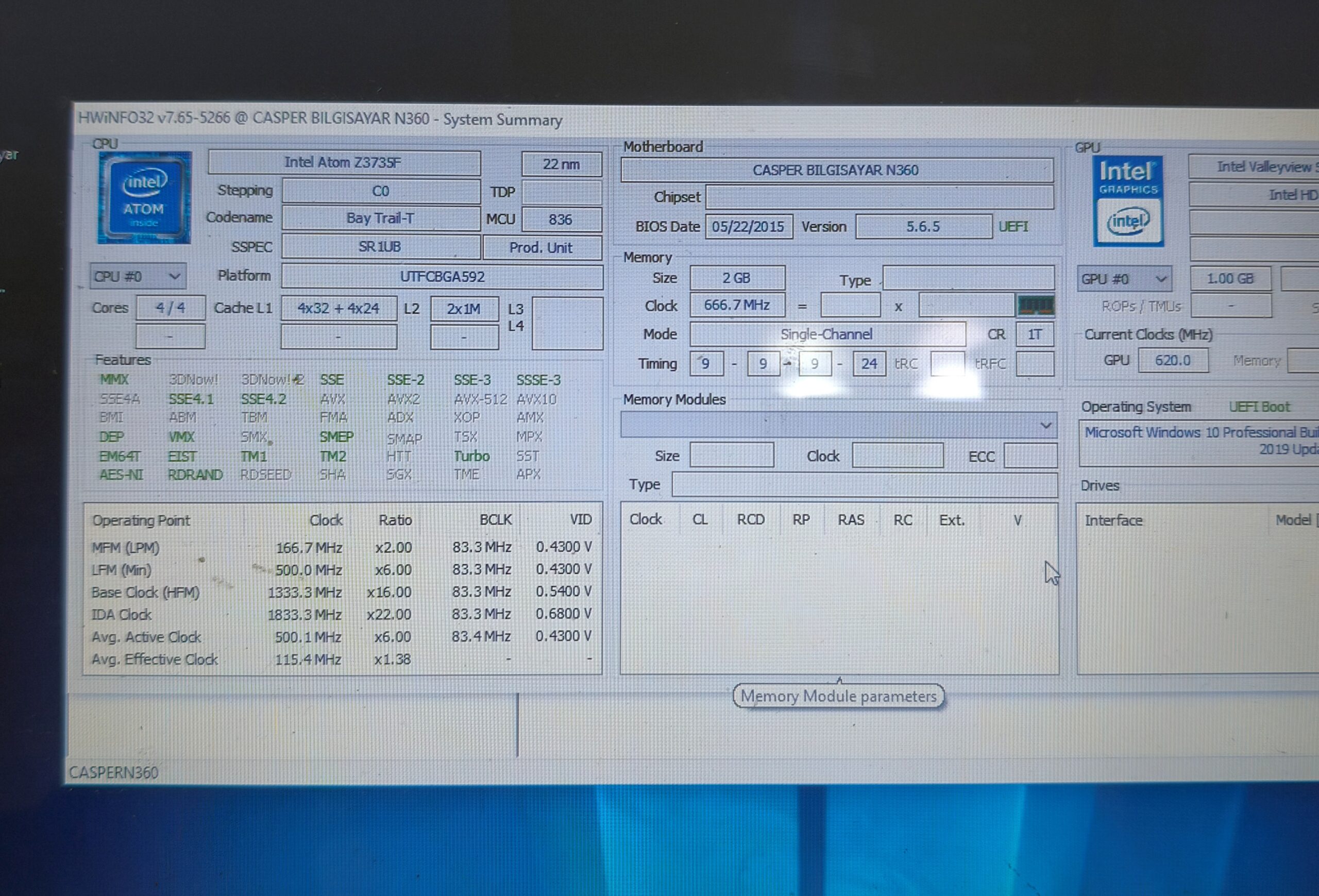
Task: Click the BCLK column header
Action: [496, 520]
